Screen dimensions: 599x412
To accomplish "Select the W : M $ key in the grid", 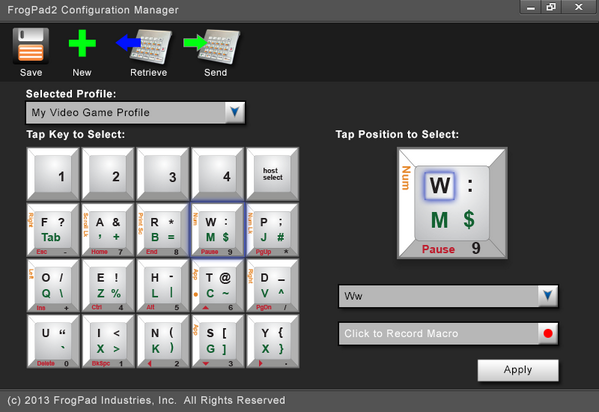I will click(218, 230).
